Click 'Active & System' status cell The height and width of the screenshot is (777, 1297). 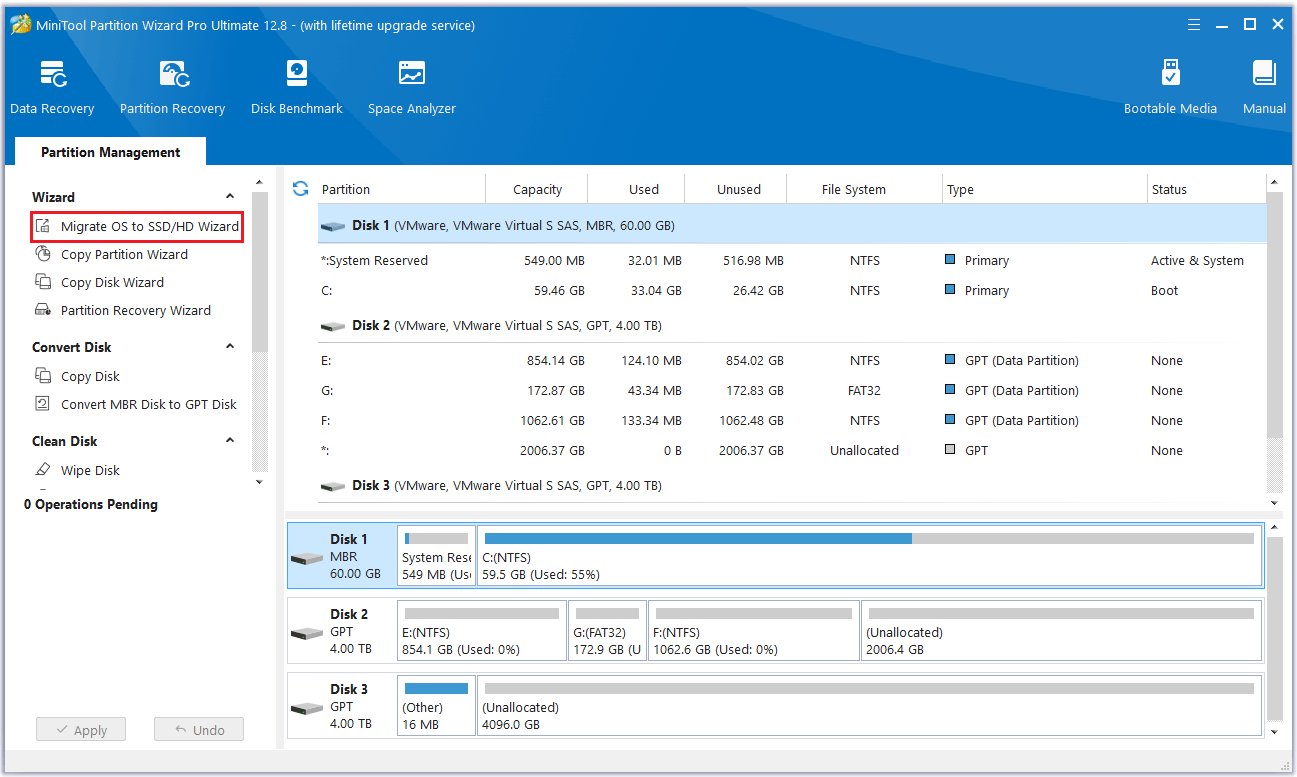click(x=1197, y=261)
